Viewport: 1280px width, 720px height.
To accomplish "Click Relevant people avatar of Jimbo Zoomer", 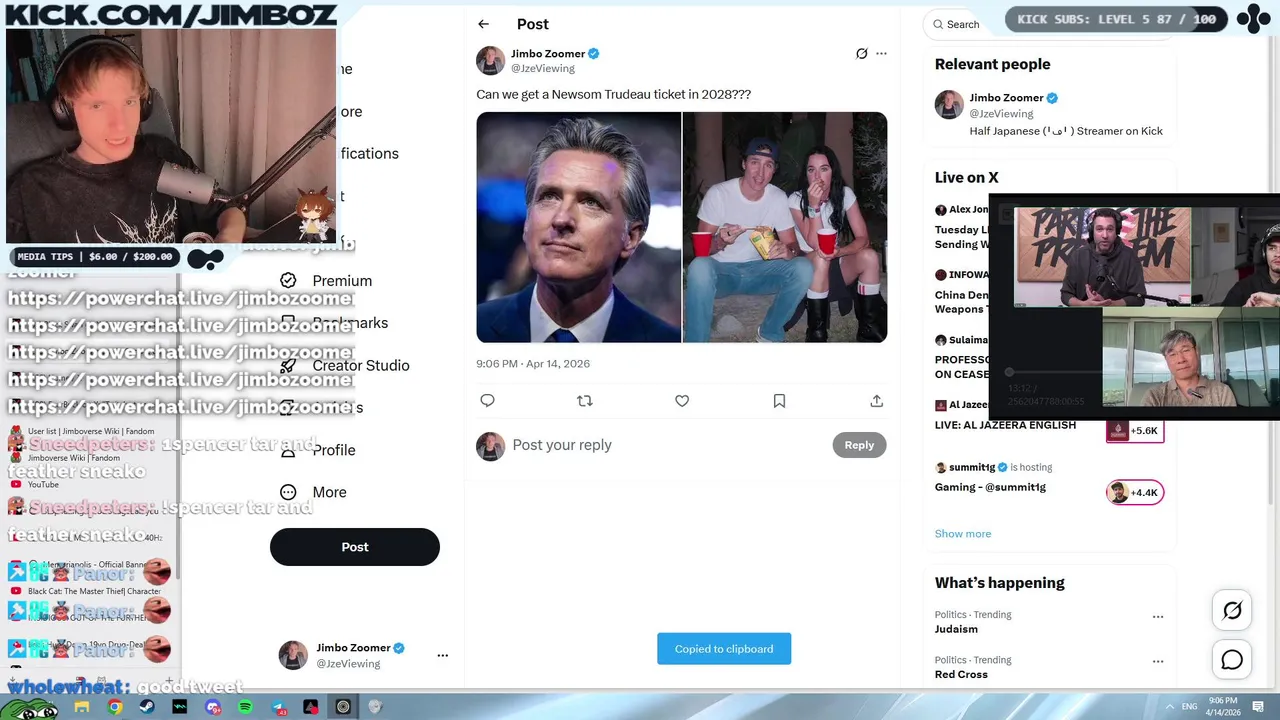I will tap(949, 105).
